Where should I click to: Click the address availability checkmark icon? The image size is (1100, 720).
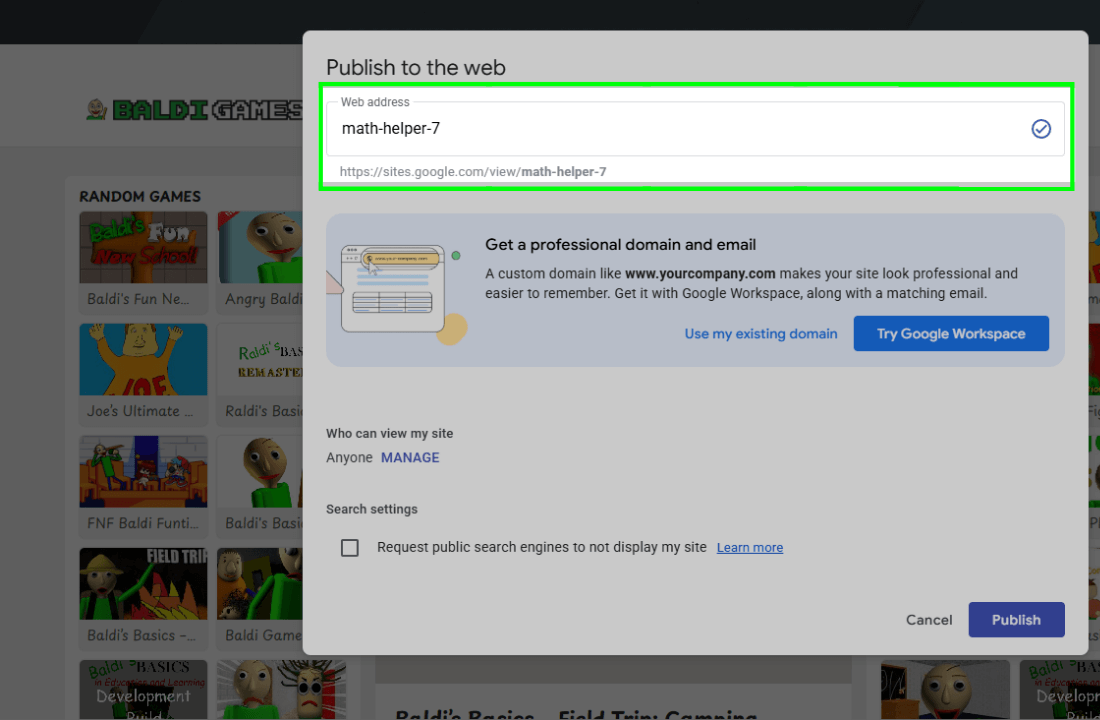pyautogui.click(x=1041, y=129)
